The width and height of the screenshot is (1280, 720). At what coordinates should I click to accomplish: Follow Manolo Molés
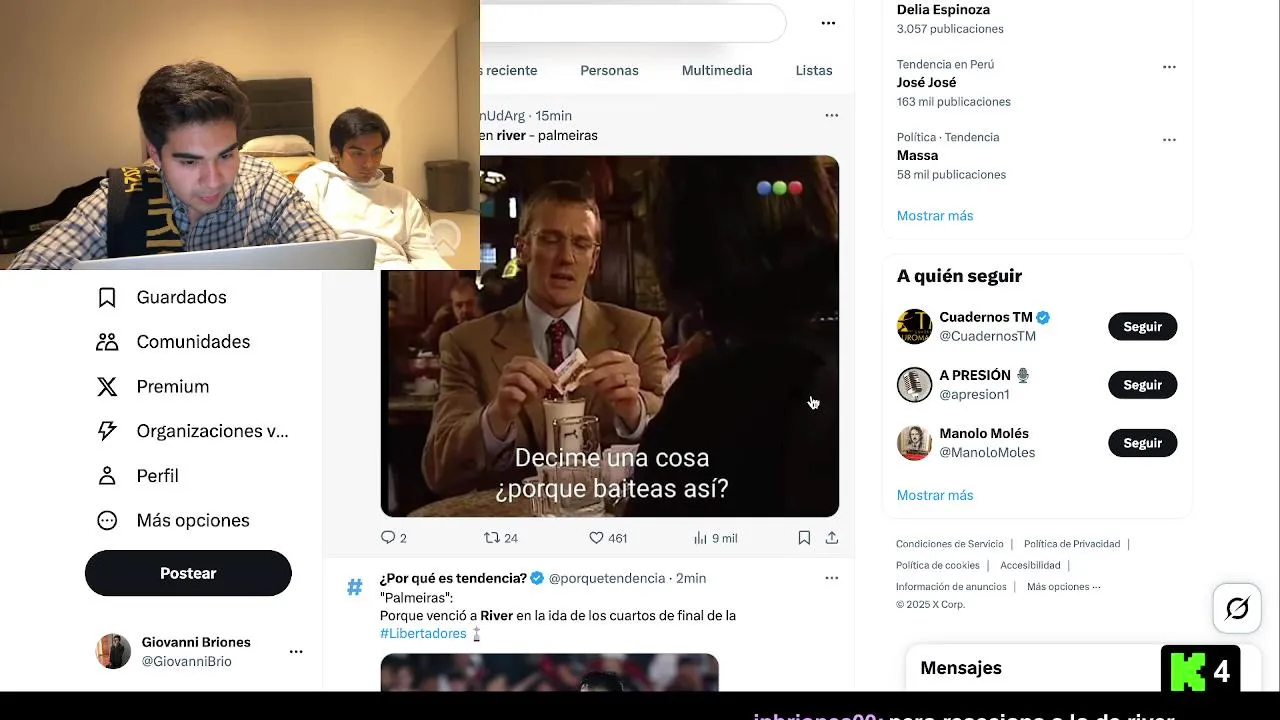1142,443
